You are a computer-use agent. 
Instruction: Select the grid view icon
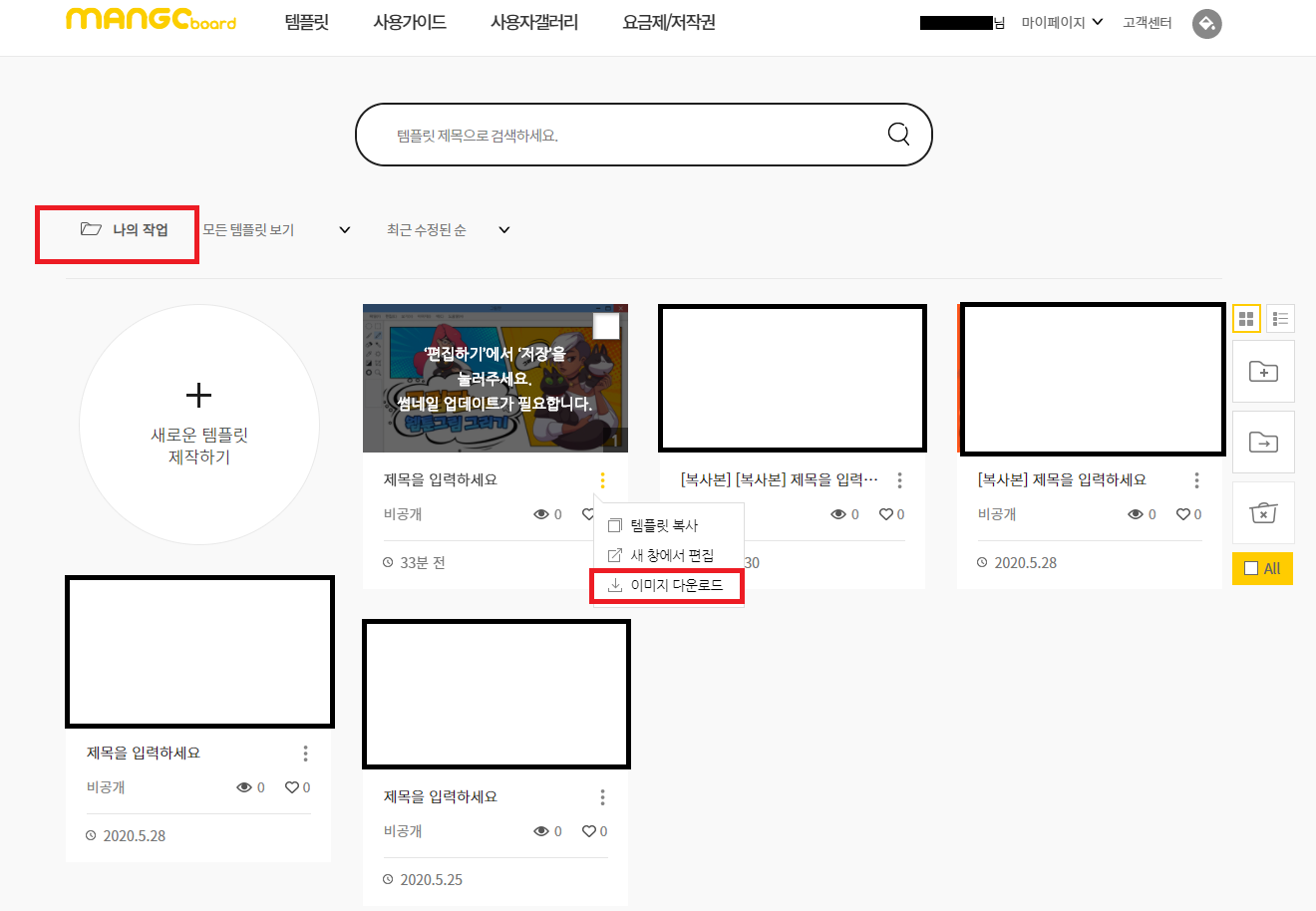point(1245,318)
